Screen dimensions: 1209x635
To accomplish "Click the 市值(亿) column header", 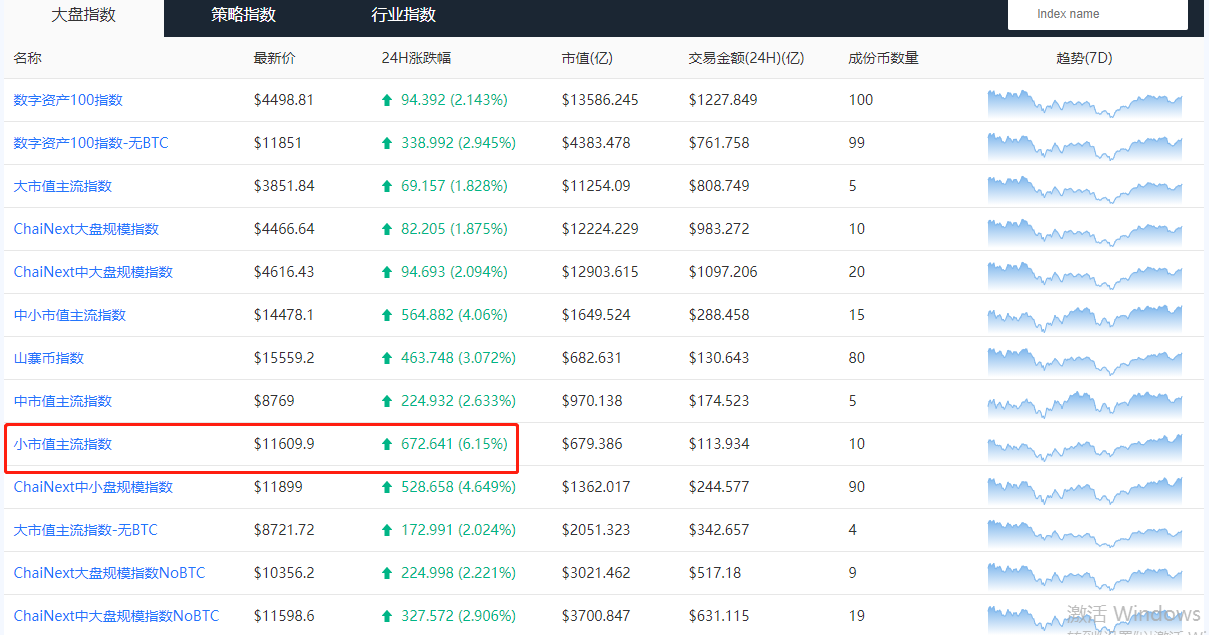I will point(587,58).
